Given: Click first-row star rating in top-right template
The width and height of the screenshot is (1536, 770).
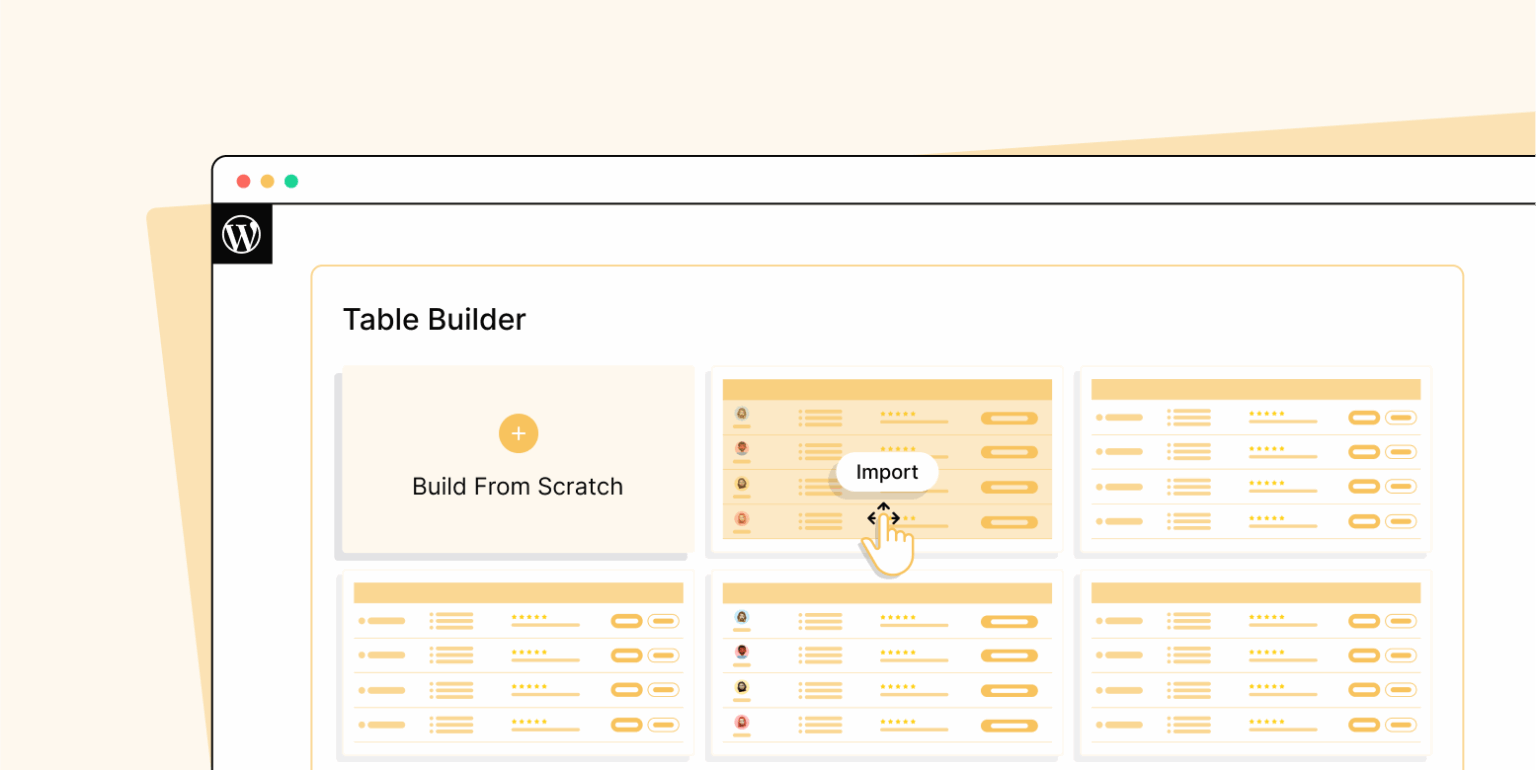Looking at the screenshot, I should (x=1267, y=412).
